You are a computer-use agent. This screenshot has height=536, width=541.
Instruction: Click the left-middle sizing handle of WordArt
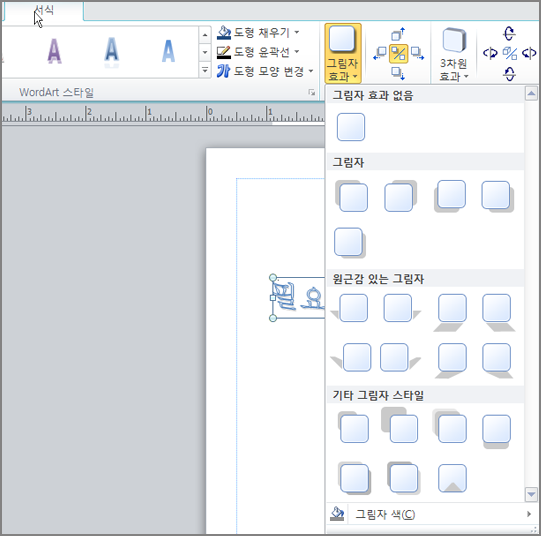(273, 298)
